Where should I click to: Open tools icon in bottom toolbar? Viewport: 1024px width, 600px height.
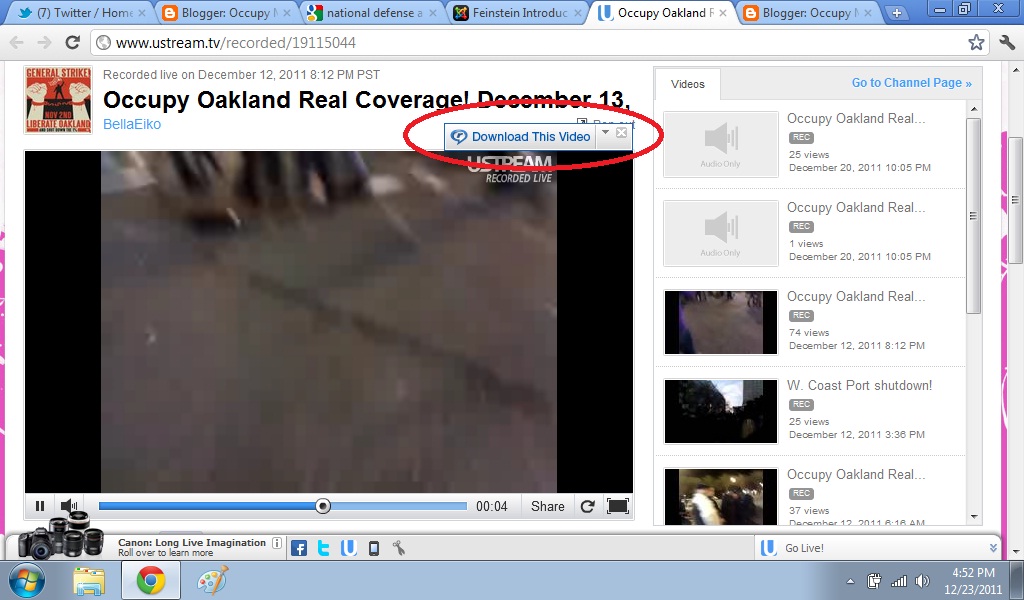pos(399,548)
